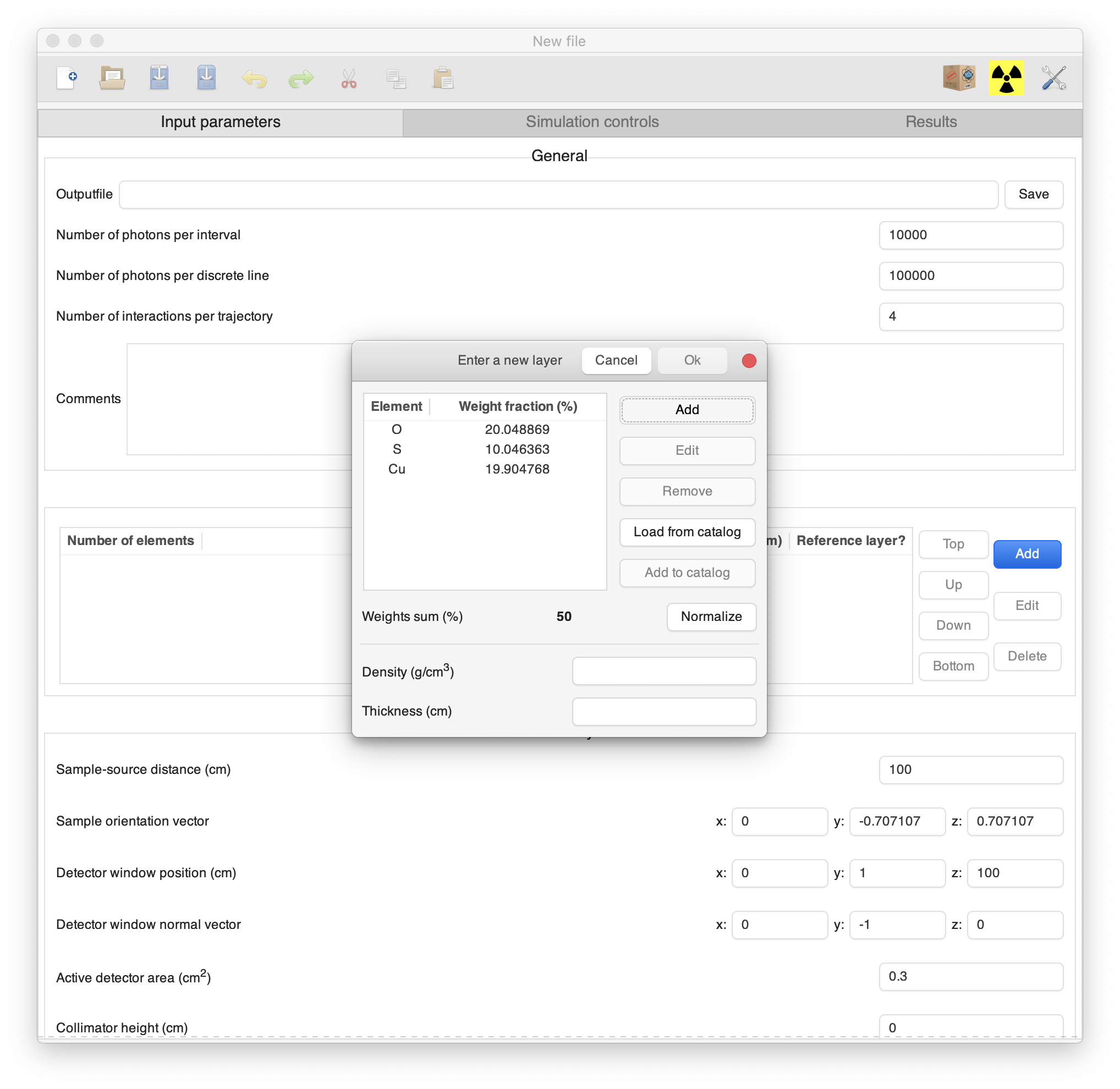Click Remove to delete selected element
The width and height of the screenshot is (1120, 1089).
pos(687,491)
